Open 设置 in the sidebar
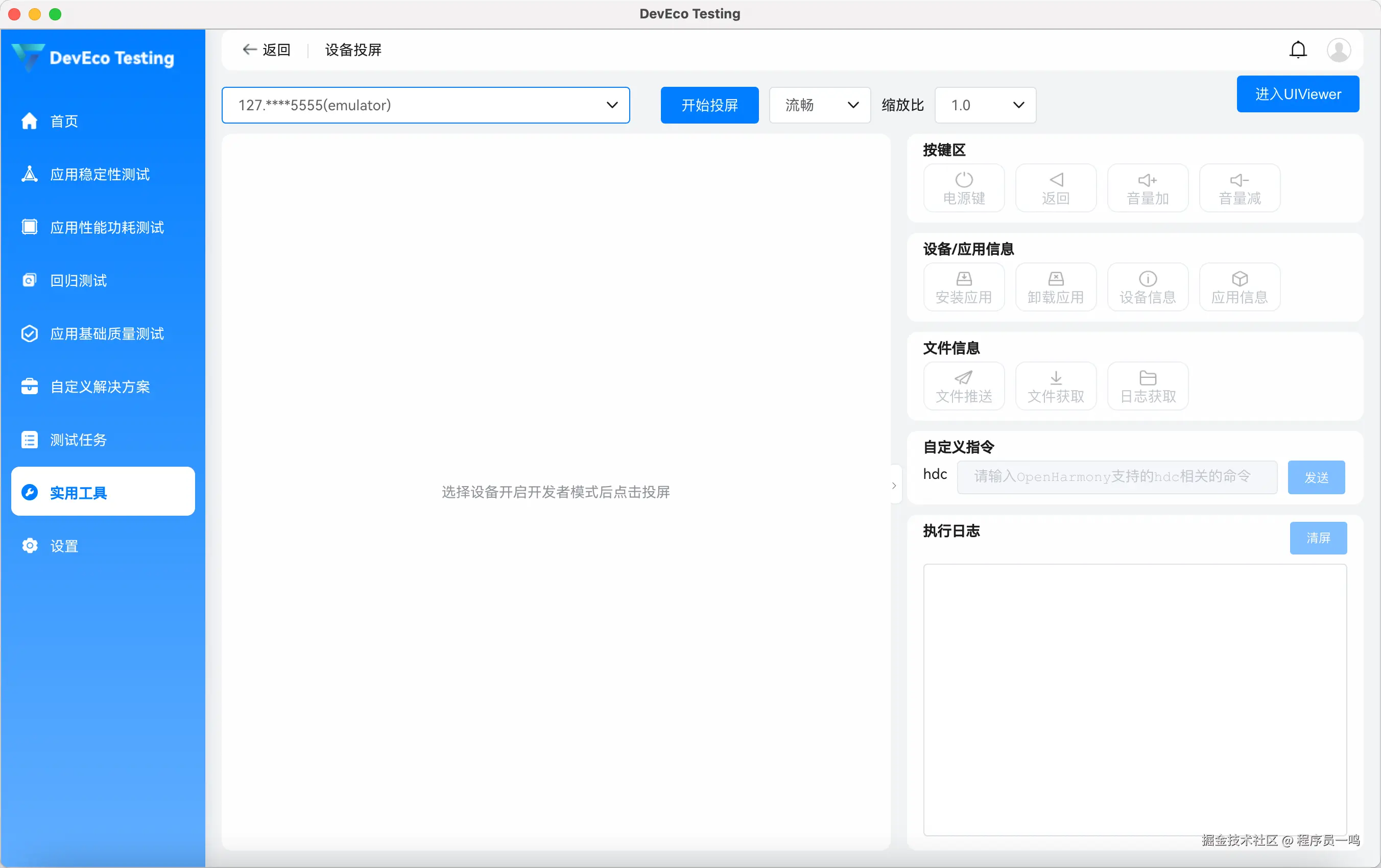Screen dimensions: 1381x868 click(x=64, y=545)
